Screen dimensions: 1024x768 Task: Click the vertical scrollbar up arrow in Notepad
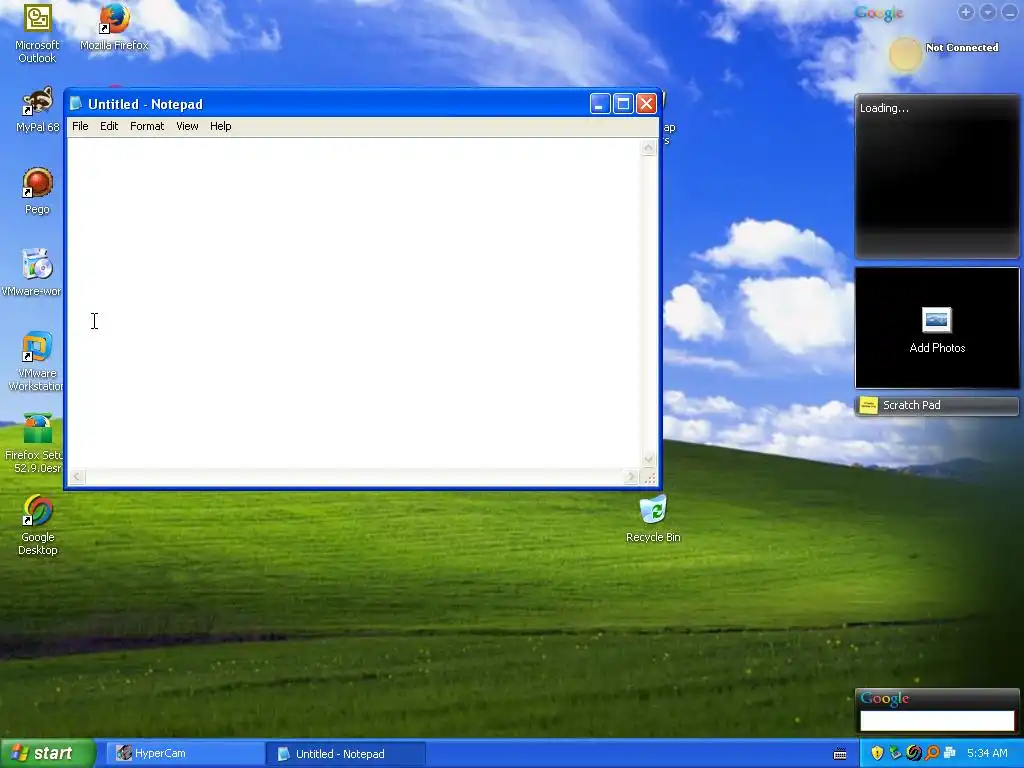point(648,148)
